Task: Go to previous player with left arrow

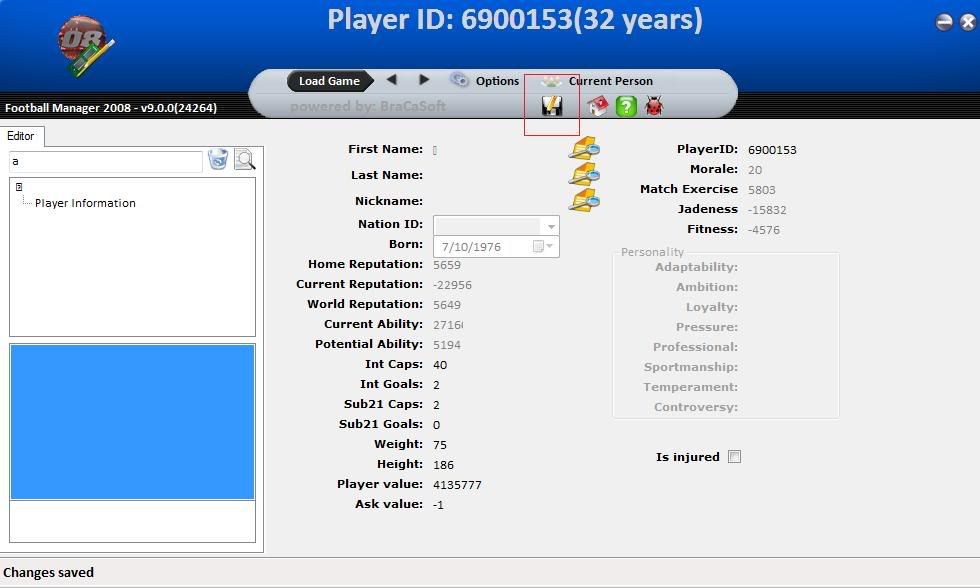Action: (392, 79)
